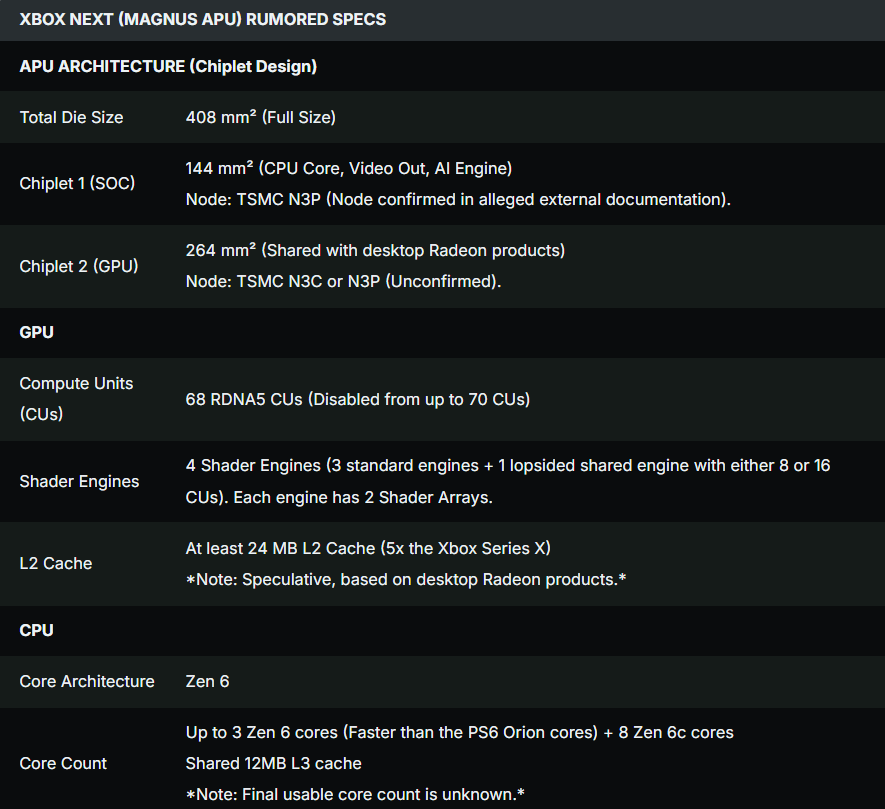Select the GPU section header

pos(37,333)
